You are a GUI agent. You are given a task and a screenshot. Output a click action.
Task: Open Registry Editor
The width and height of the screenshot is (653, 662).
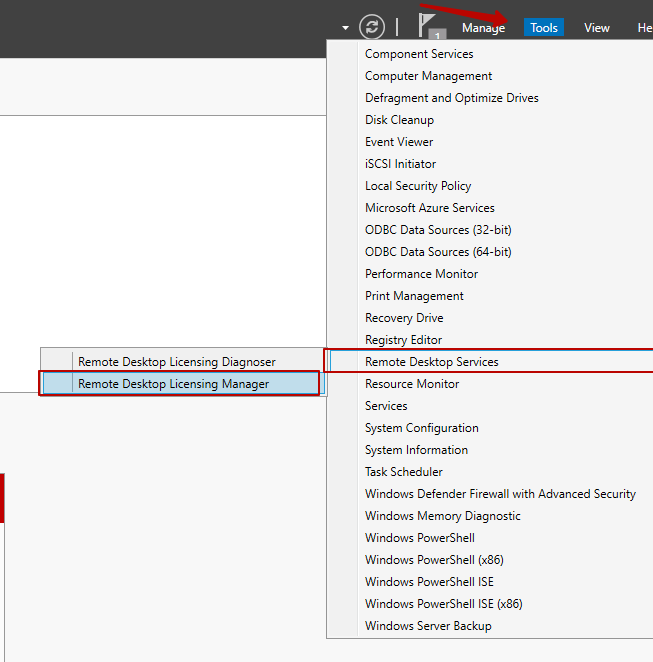(403, 340)
